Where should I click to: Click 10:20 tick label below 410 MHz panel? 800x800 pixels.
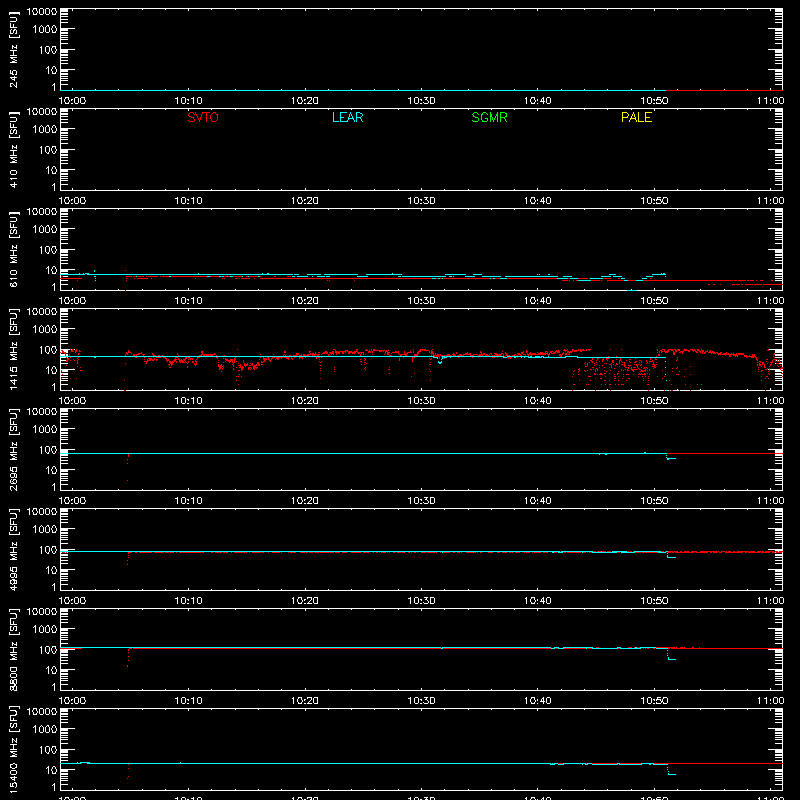pos(305,201)
